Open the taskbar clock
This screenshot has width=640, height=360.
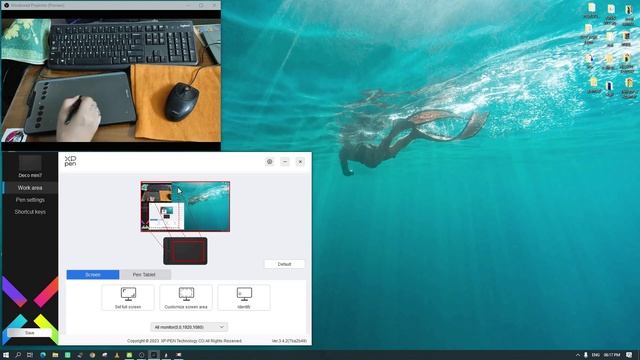tap(612, 355)
